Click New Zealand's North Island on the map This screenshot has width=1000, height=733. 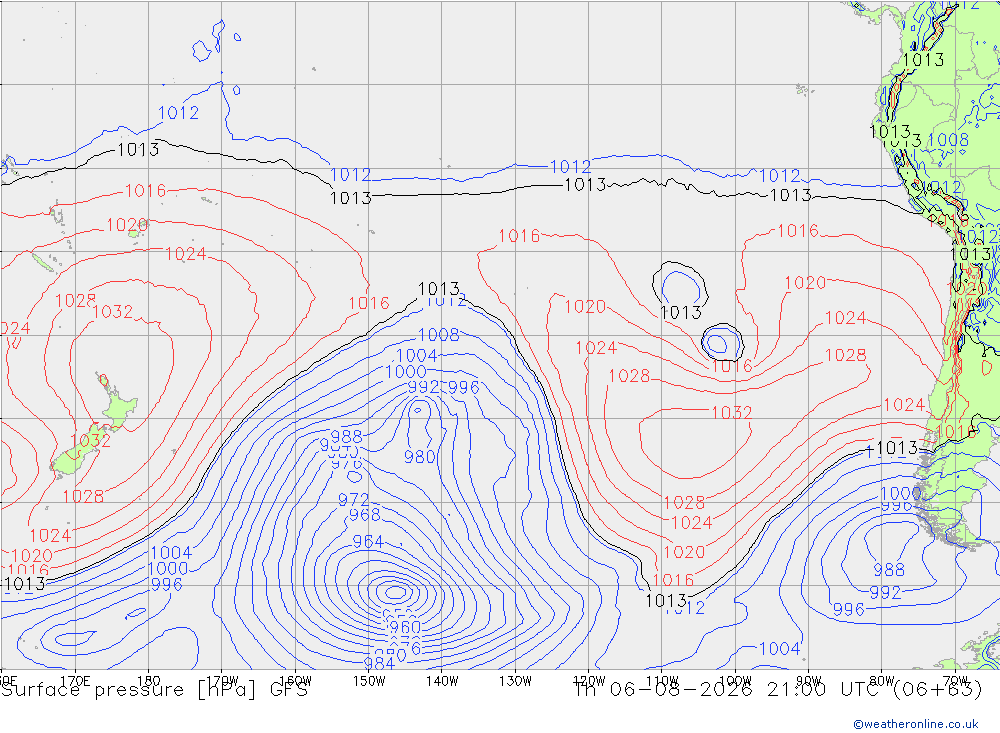[118, 405]
